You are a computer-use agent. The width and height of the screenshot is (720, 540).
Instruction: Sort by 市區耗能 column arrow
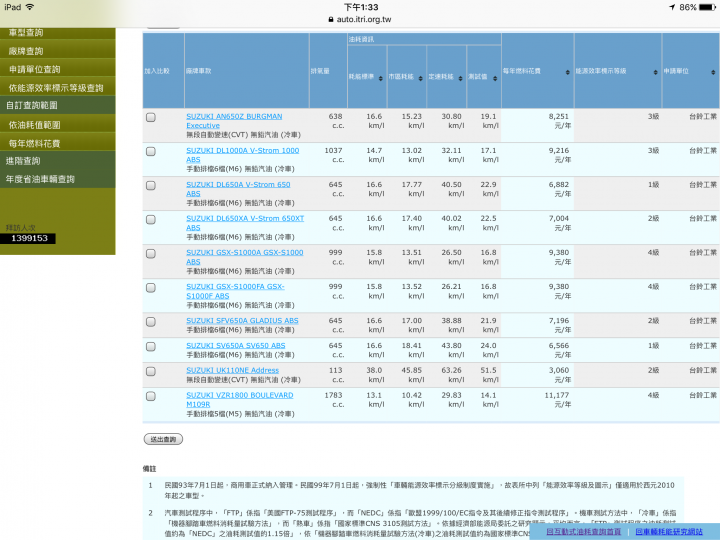coord(420,79)
